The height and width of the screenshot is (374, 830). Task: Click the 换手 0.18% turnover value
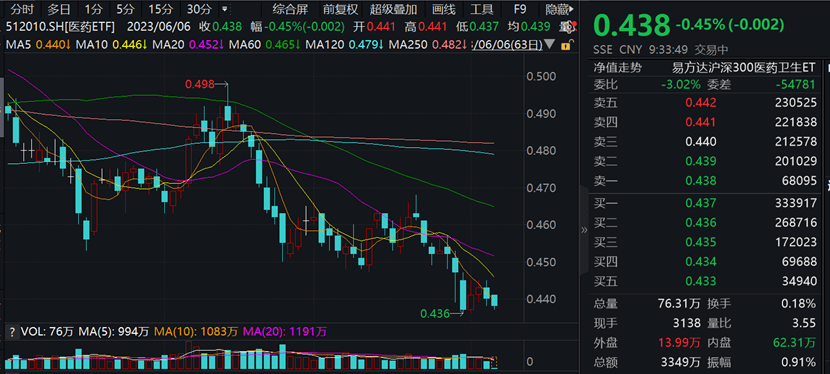pyautogui.click(x=799, y=304)
